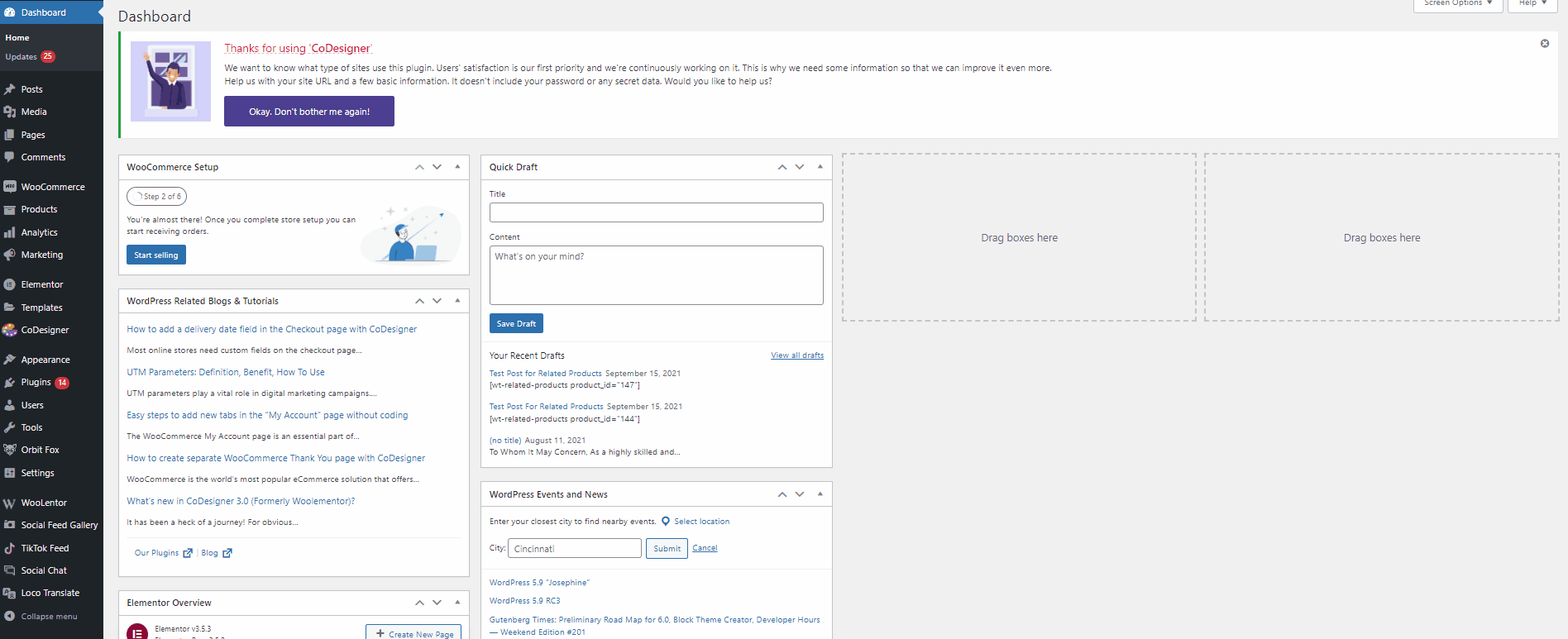Click the Posts pushpin icon in sidebar
This screenshot has height=639, width=1568.
coord(10,89)
